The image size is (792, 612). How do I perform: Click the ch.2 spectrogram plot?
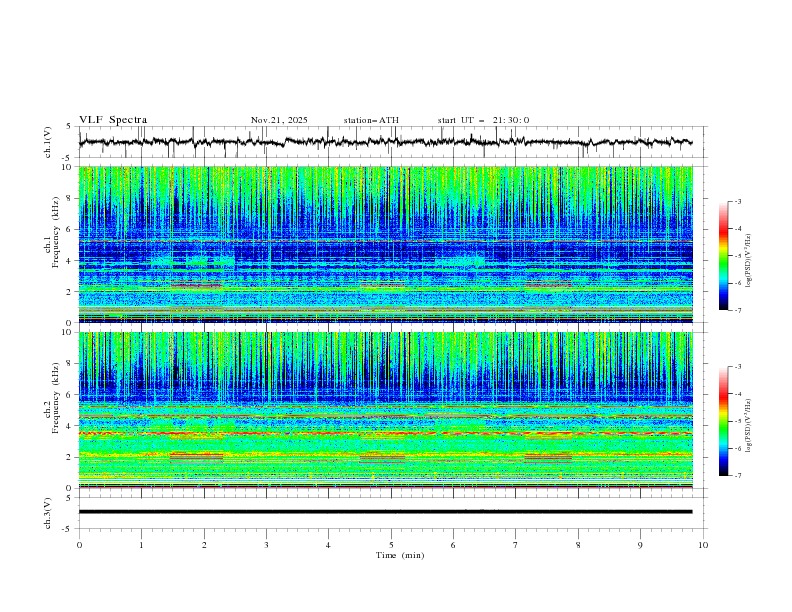coord(385,410)
